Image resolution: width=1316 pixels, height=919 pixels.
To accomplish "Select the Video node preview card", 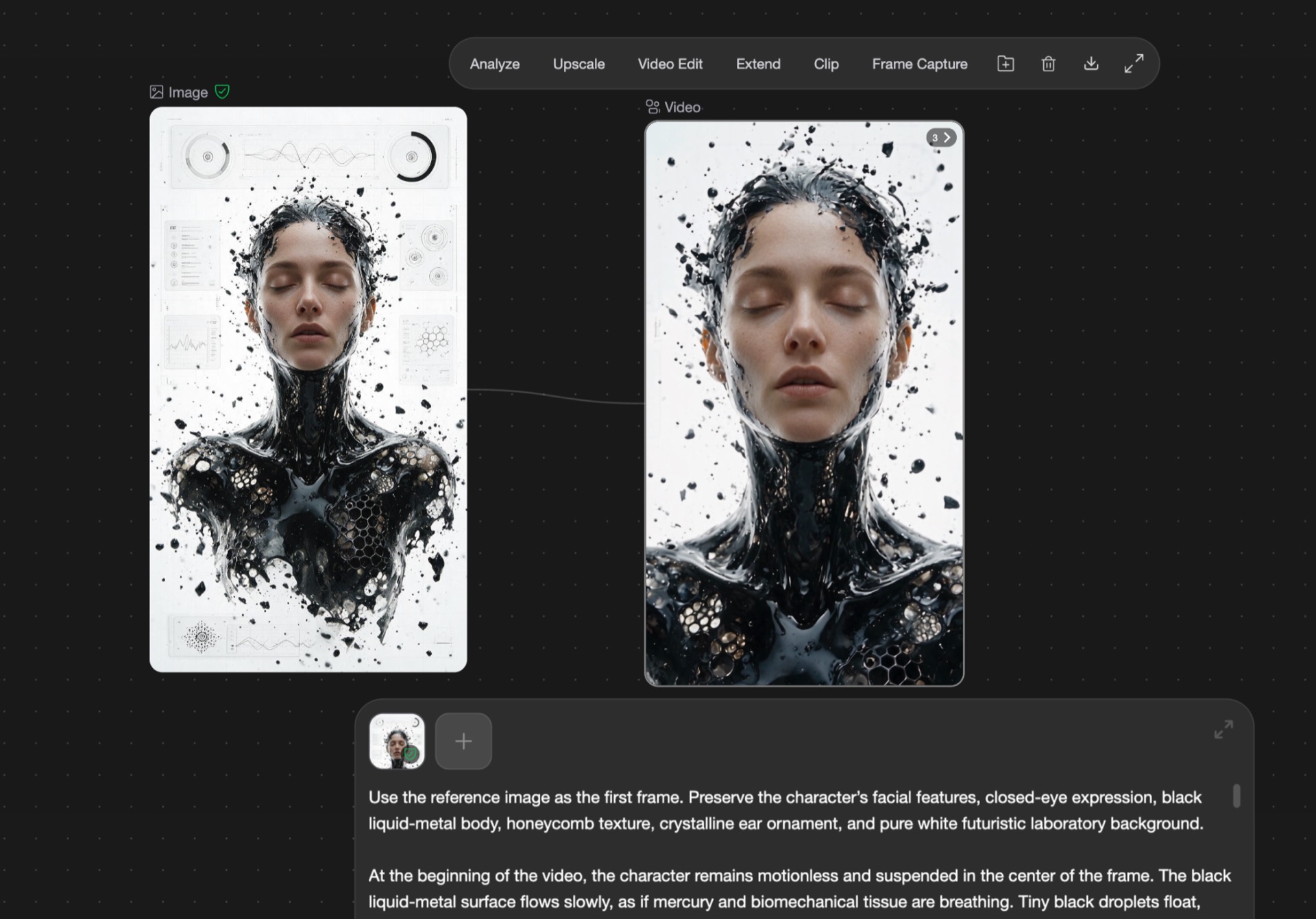I will coord(804,404).
